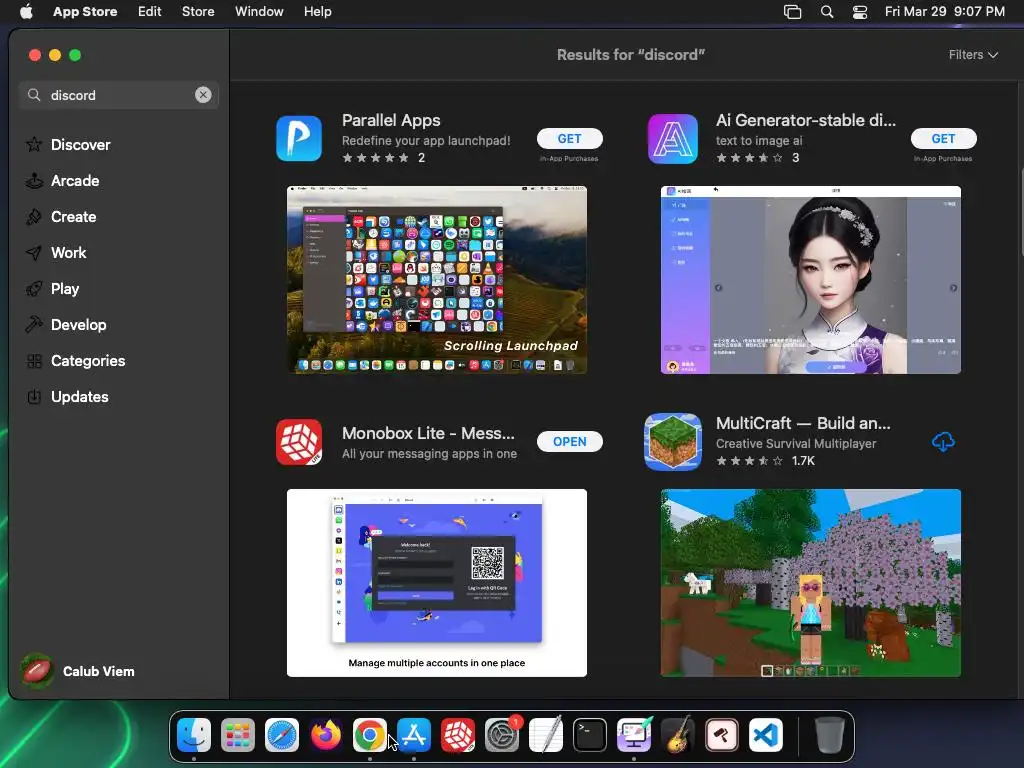Click Stage Manager icon in menu bar
1024x768 pixels.
(x=792, y=12)
